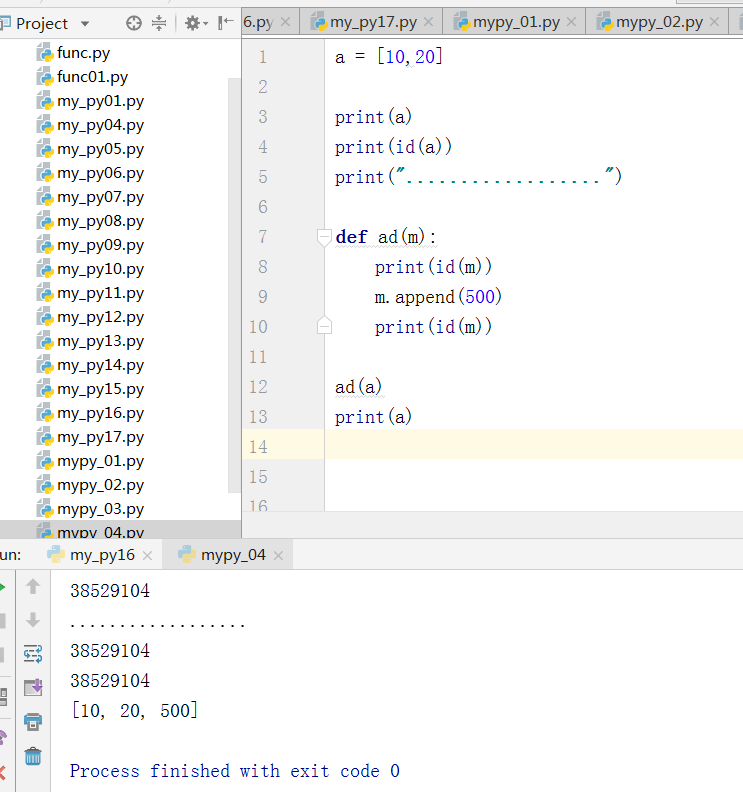Close the my_py16 run tab
Screen dimensions: 743x792
point(147,556)
